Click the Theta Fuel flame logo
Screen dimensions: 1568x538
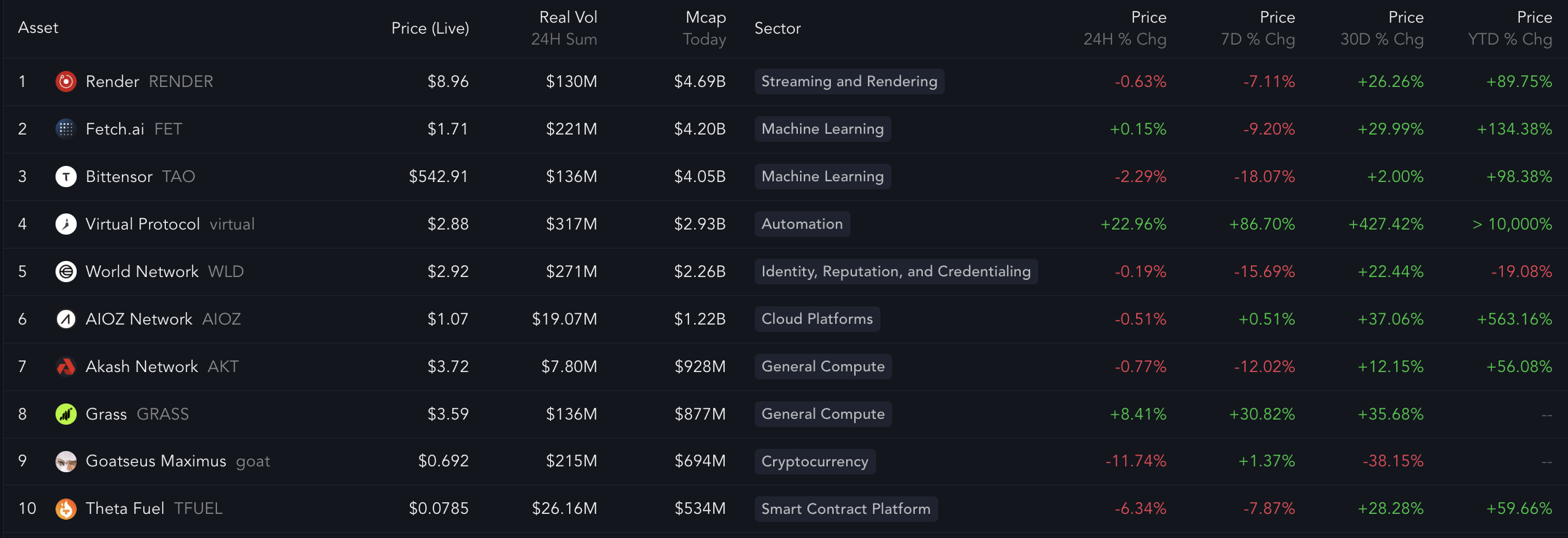tap(66, 508)
